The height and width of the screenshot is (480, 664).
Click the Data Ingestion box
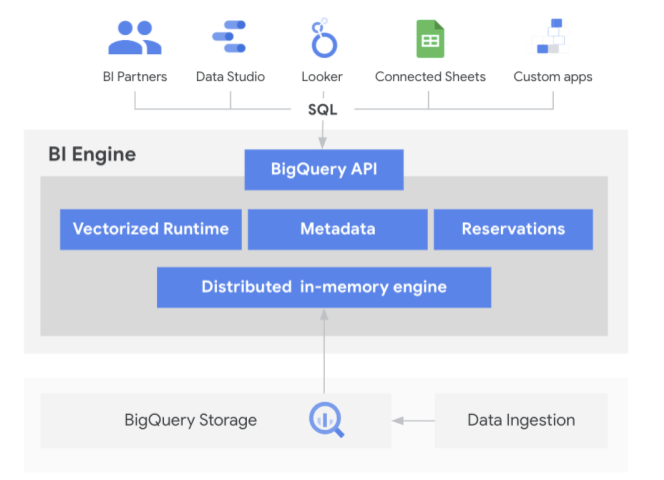[x=521, y=420]
